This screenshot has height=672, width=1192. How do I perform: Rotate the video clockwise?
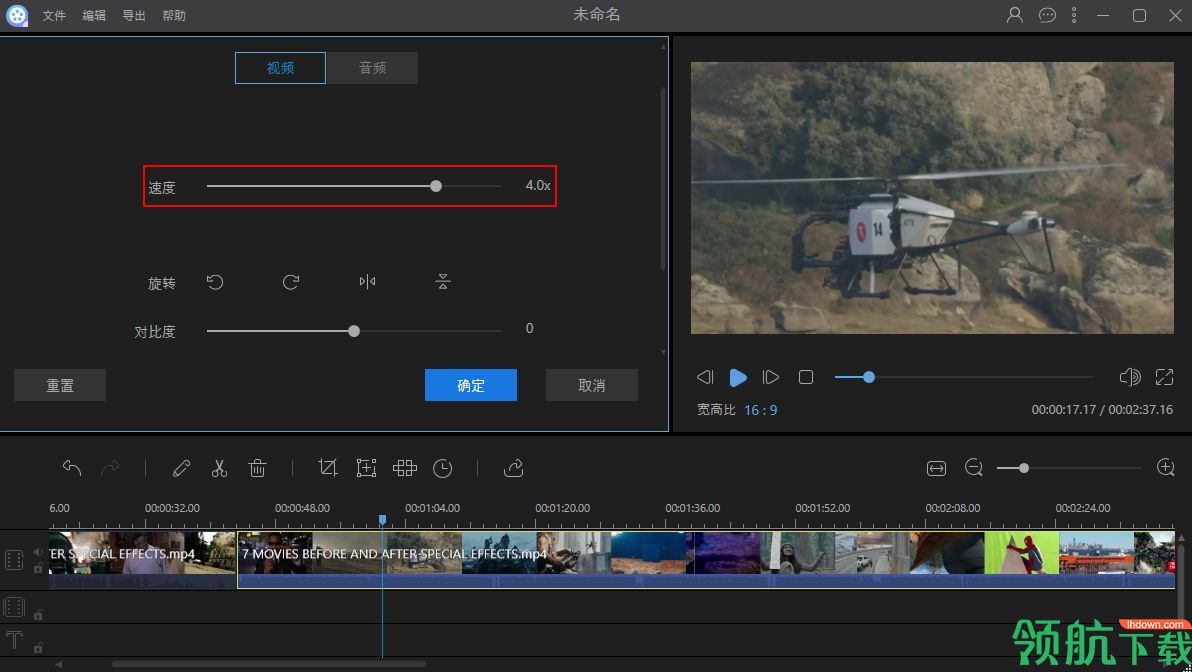[291, 282]
